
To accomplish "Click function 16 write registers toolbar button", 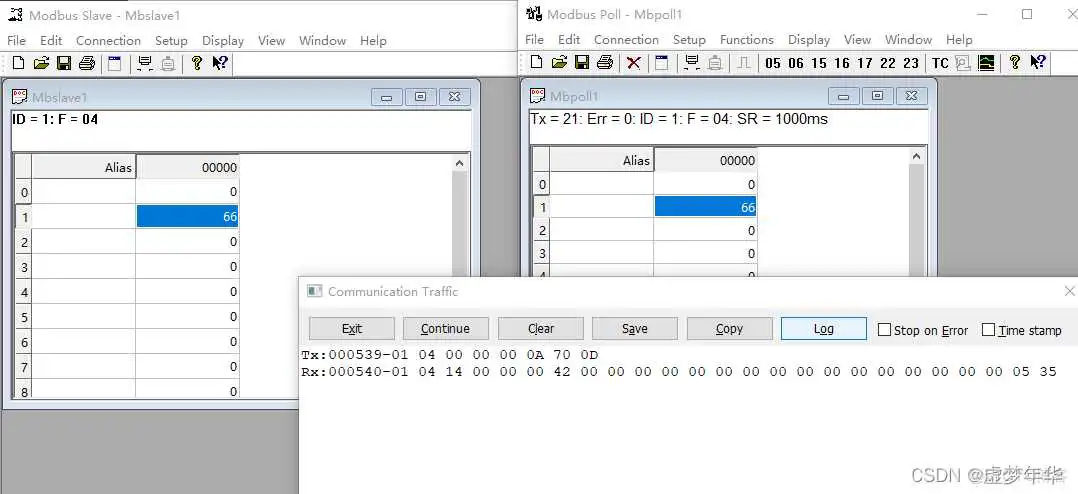I will [x=842, y=63].
